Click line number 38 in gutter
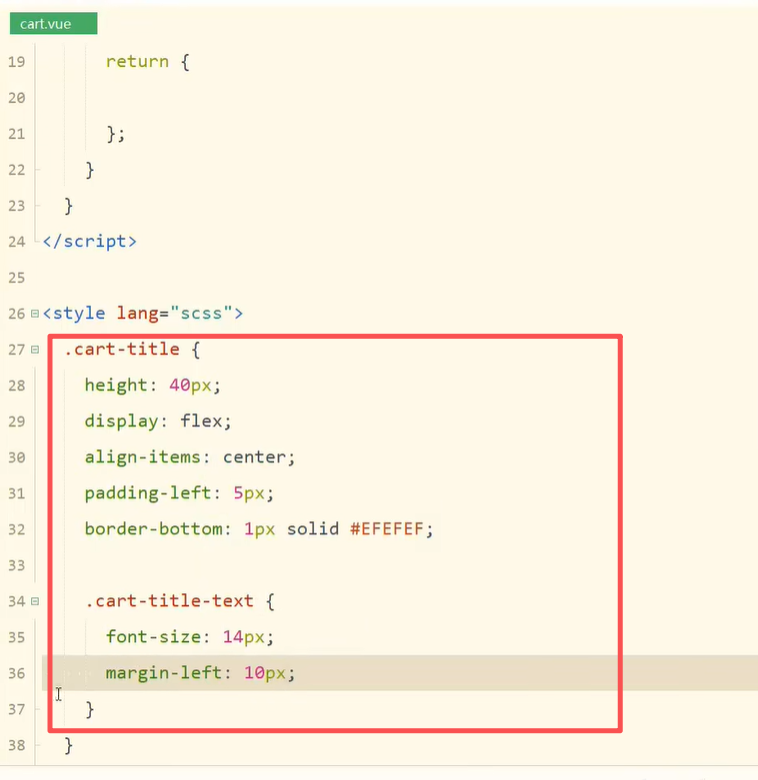This screenshot has height=780, width=758. [x=16, y=745]
